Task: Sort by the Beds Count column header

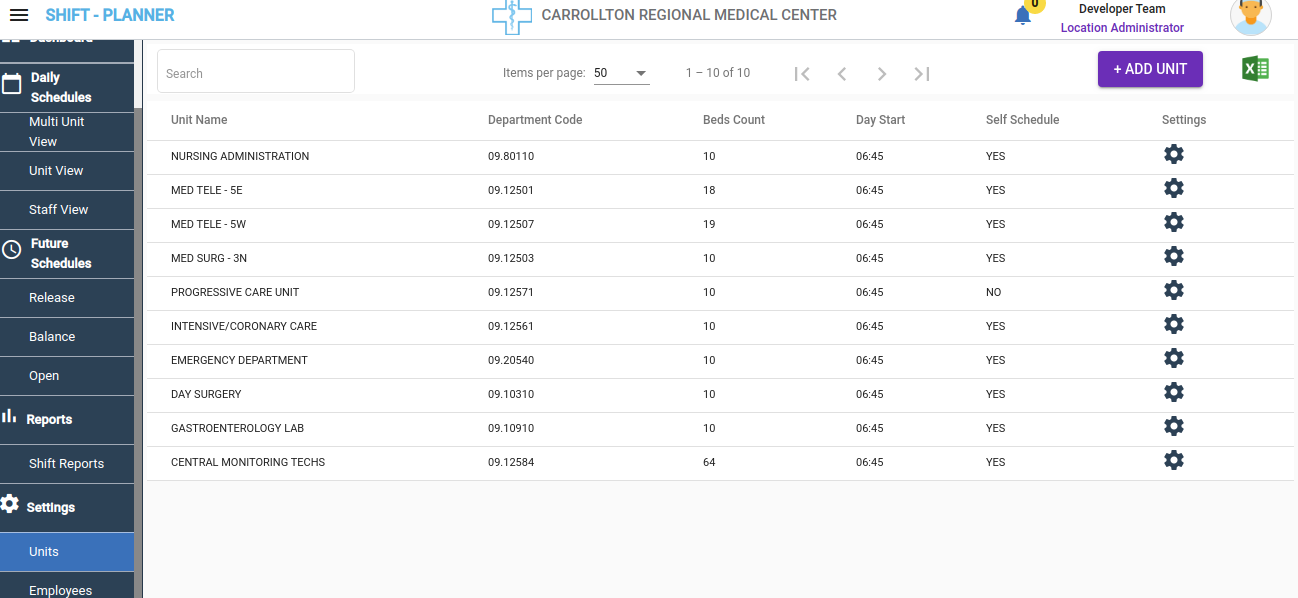Action: point(733,120)
